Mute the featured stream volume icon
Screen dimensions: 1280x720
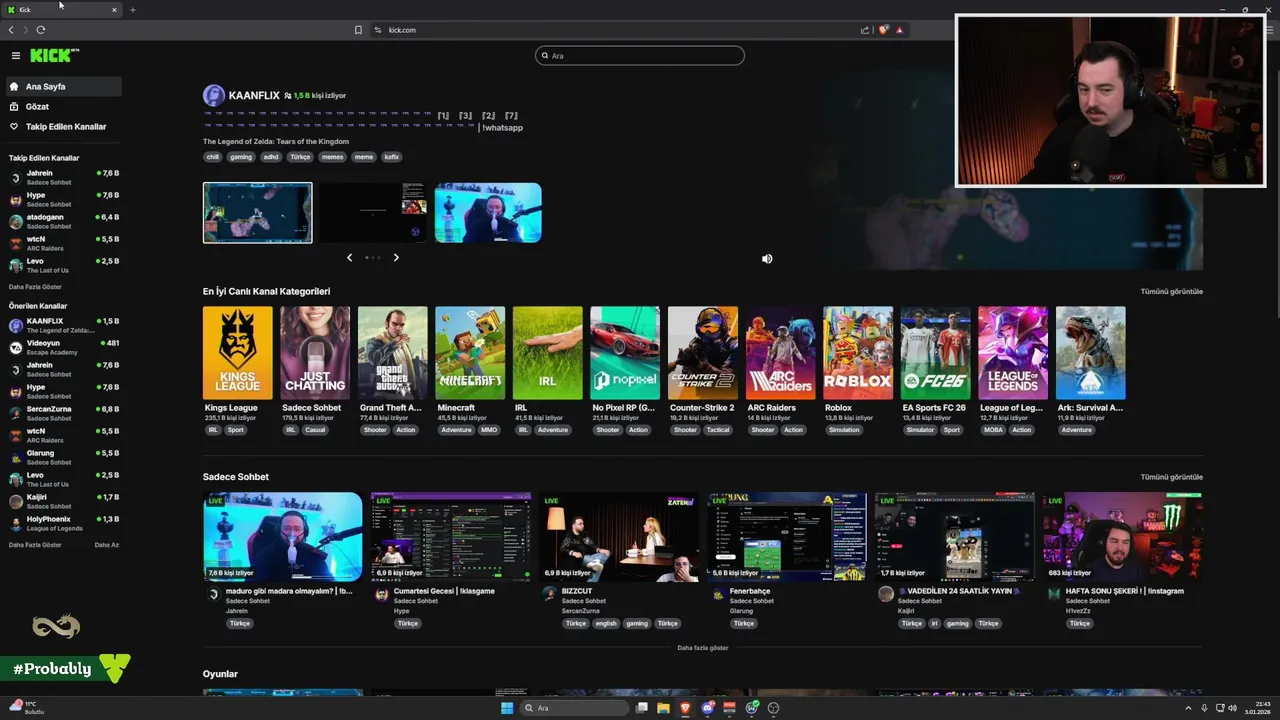(767, 258)
